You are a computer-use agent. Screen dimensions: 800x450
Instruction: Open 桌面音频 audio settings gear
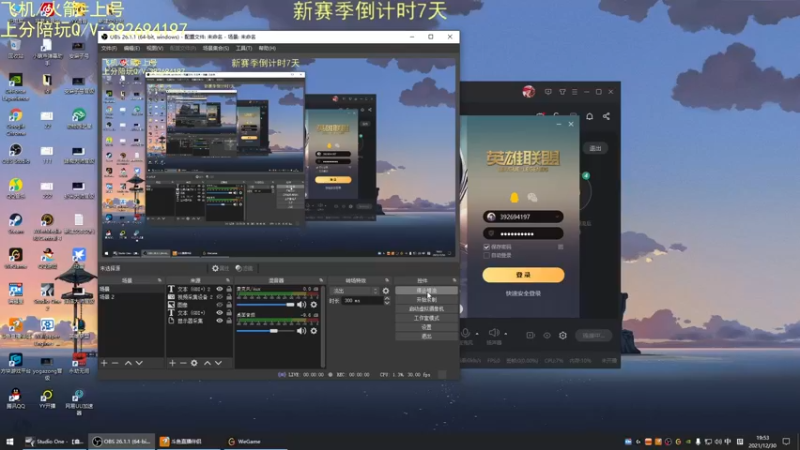pyautogui.click(x=314, y=331)
